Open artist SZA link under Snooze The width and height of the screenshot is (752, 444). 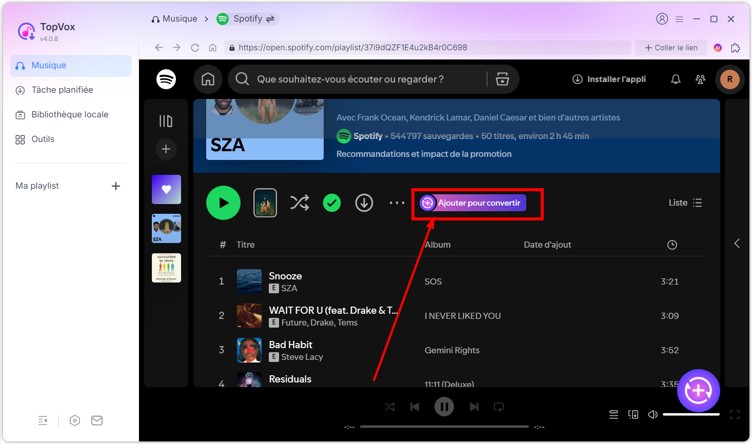(289, 288)
